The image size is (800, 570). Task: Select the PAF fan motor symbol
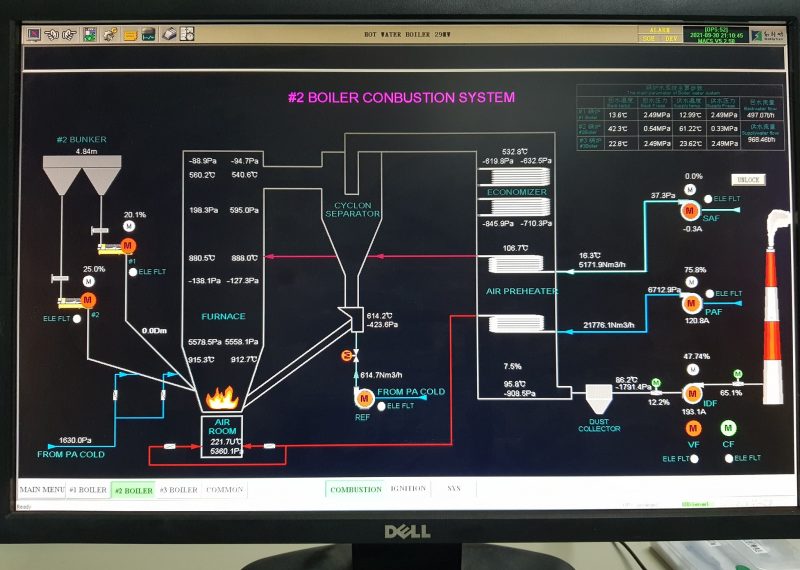tap(690, 301)
